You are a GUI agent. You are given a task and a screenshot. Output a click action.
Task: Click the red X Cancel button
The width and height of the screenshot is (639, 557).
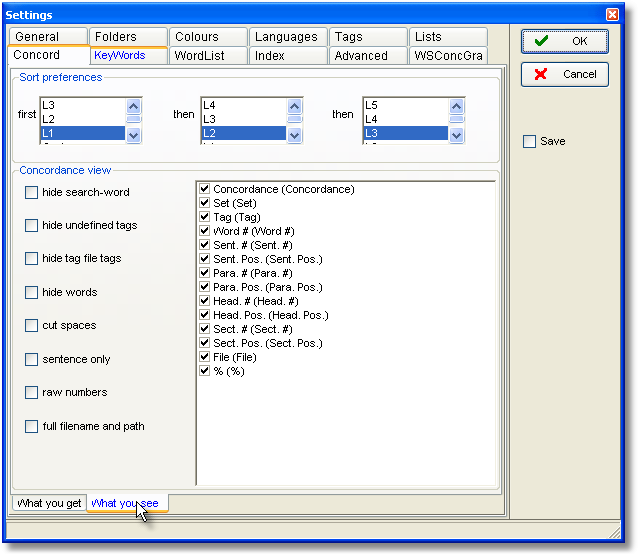(x=564, y=74)
